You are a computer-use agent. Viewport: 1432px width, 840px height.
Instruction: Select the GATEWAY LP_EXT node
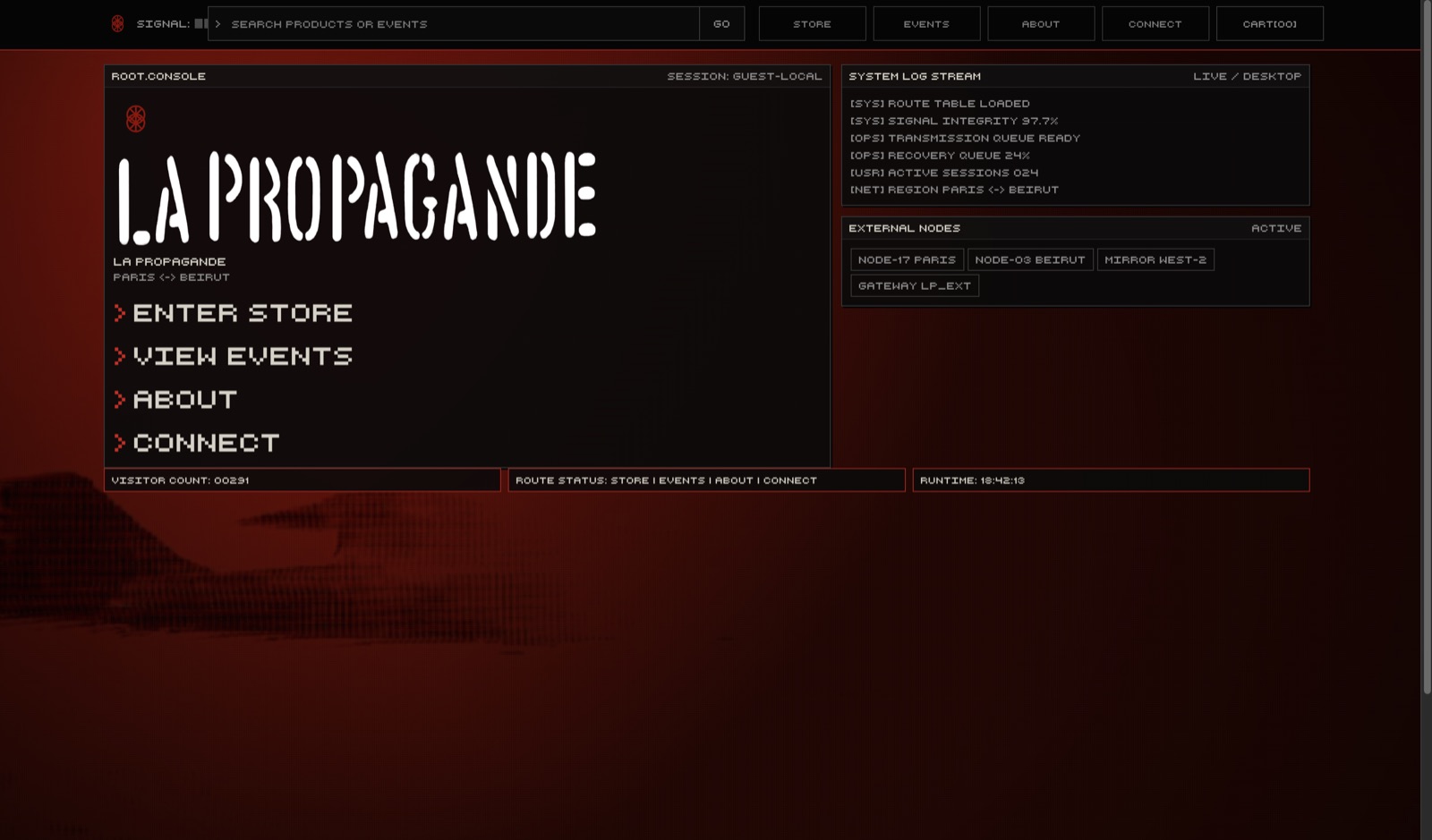[915, 285]
